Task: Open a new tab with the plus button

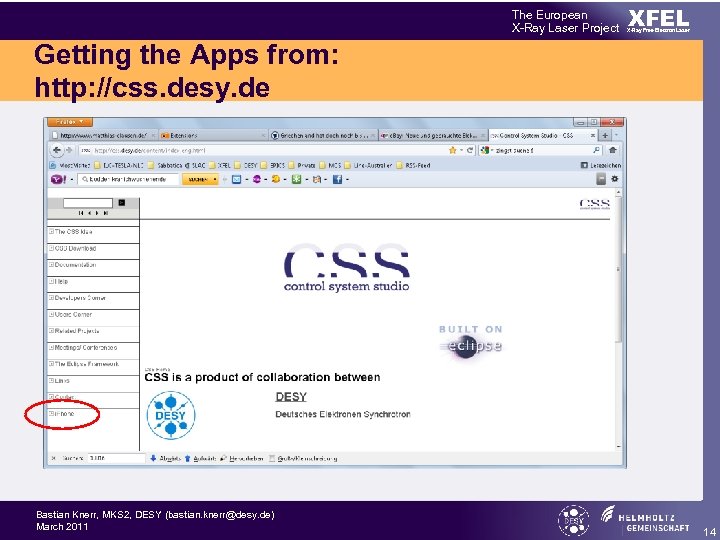Action: [605, 135]
